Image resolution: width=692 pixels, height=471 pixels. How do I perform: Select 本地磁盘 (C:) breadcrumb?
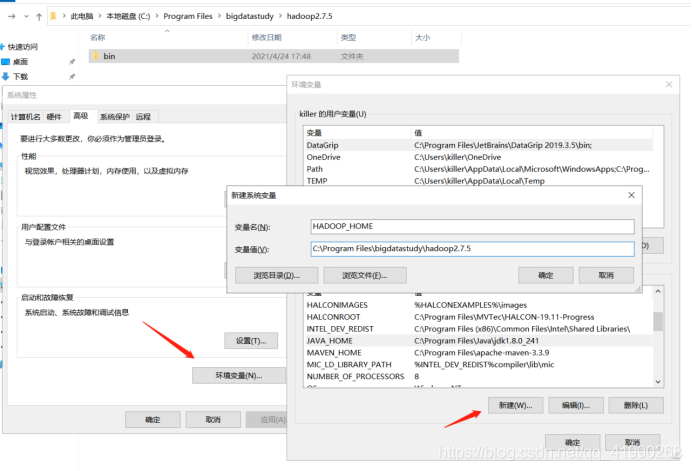tap(128, 16)
